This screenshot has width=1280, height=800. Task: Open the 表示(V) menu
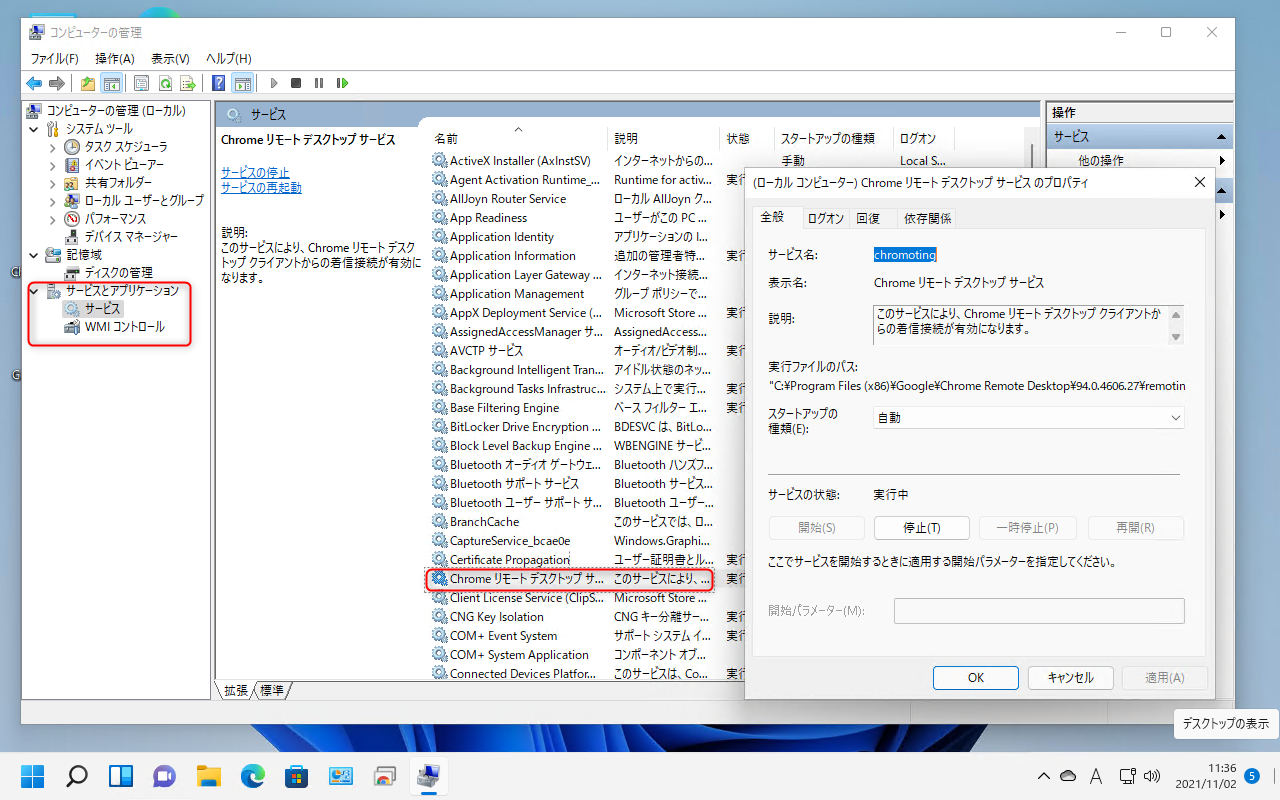click(x=171, y=59)
